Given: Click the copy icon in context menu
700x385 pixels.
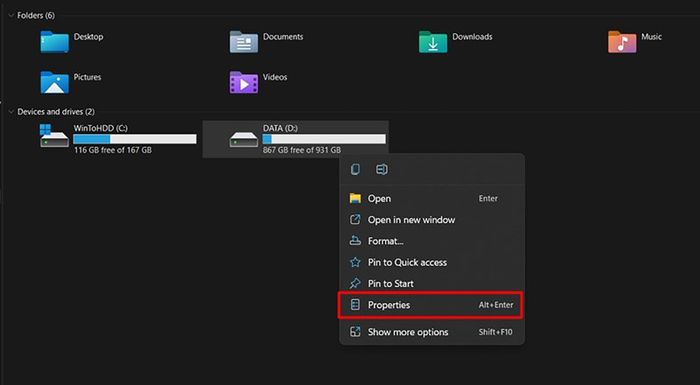Looking at the screenshot, I should 355,169.
